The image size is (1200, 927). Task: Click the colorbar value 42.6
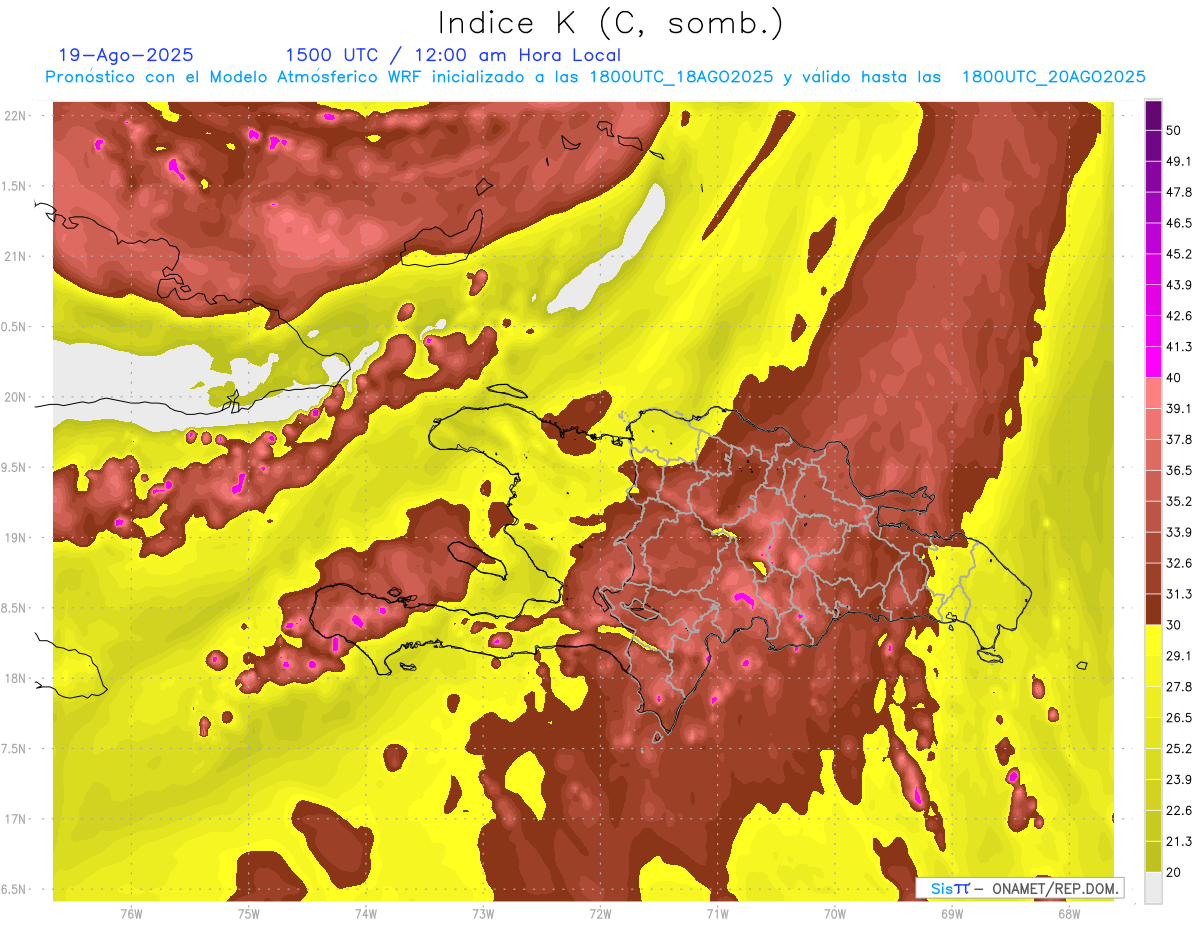1179,316
